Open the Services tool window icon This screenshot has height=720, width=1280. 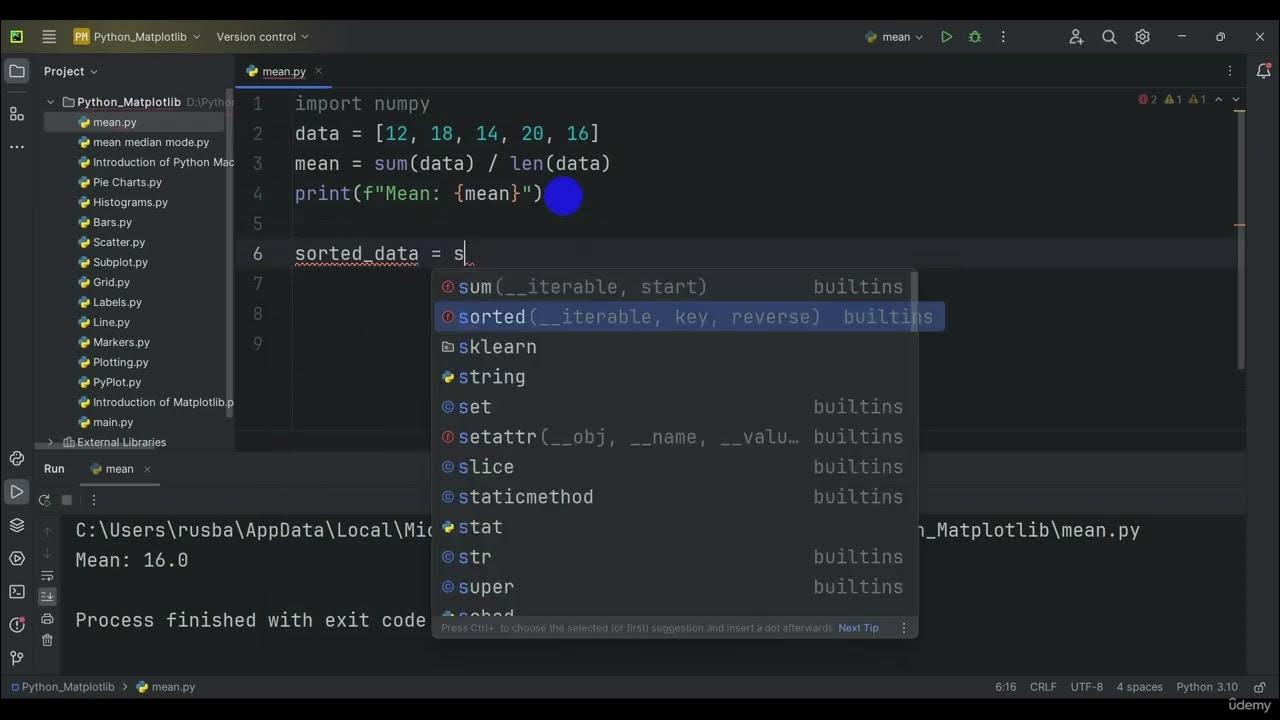(x=17, y=558)
